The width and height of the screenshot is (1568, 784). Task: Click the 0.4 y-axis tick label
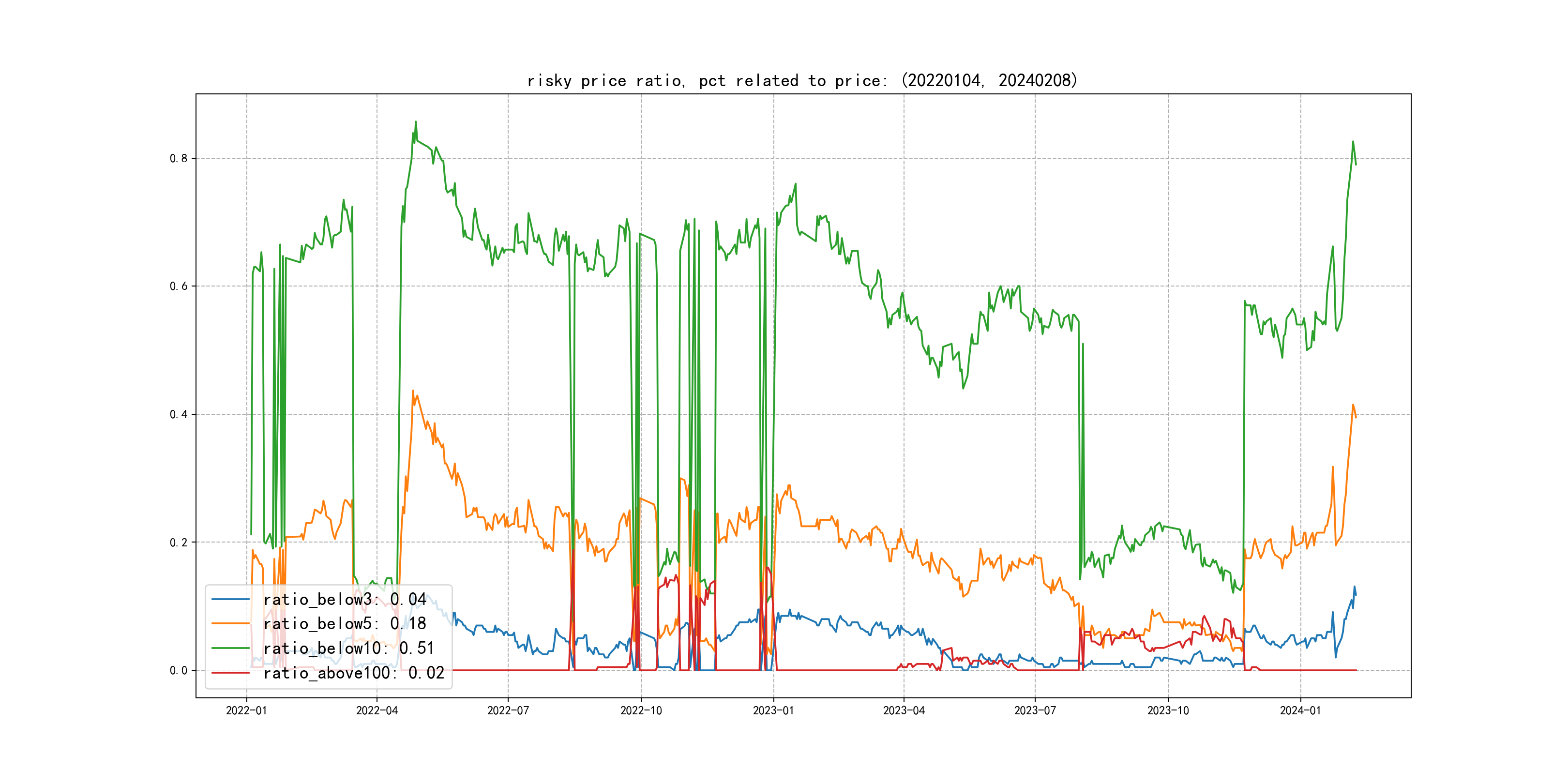point(179,415)
